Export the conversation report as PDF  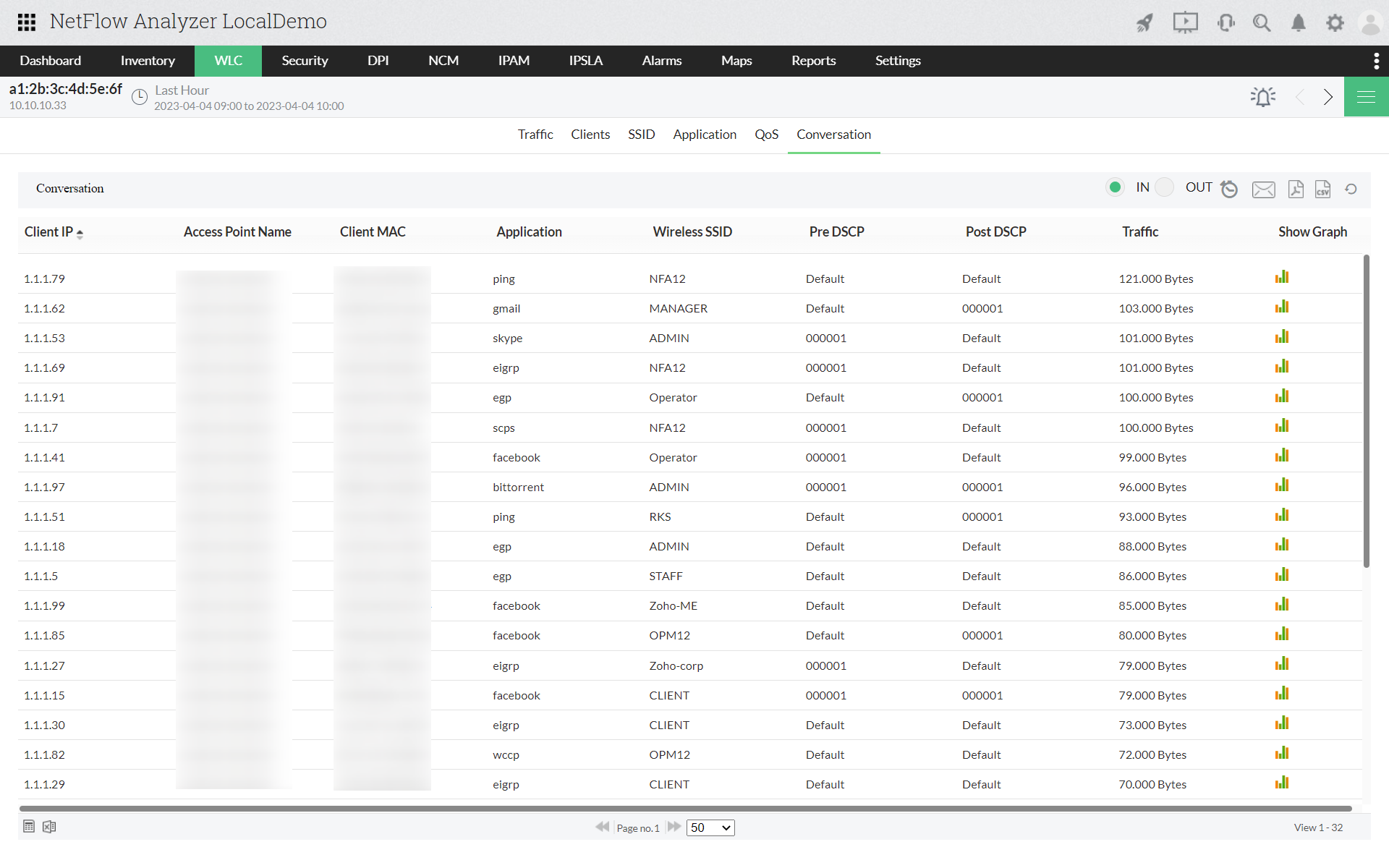[1295, 189]
